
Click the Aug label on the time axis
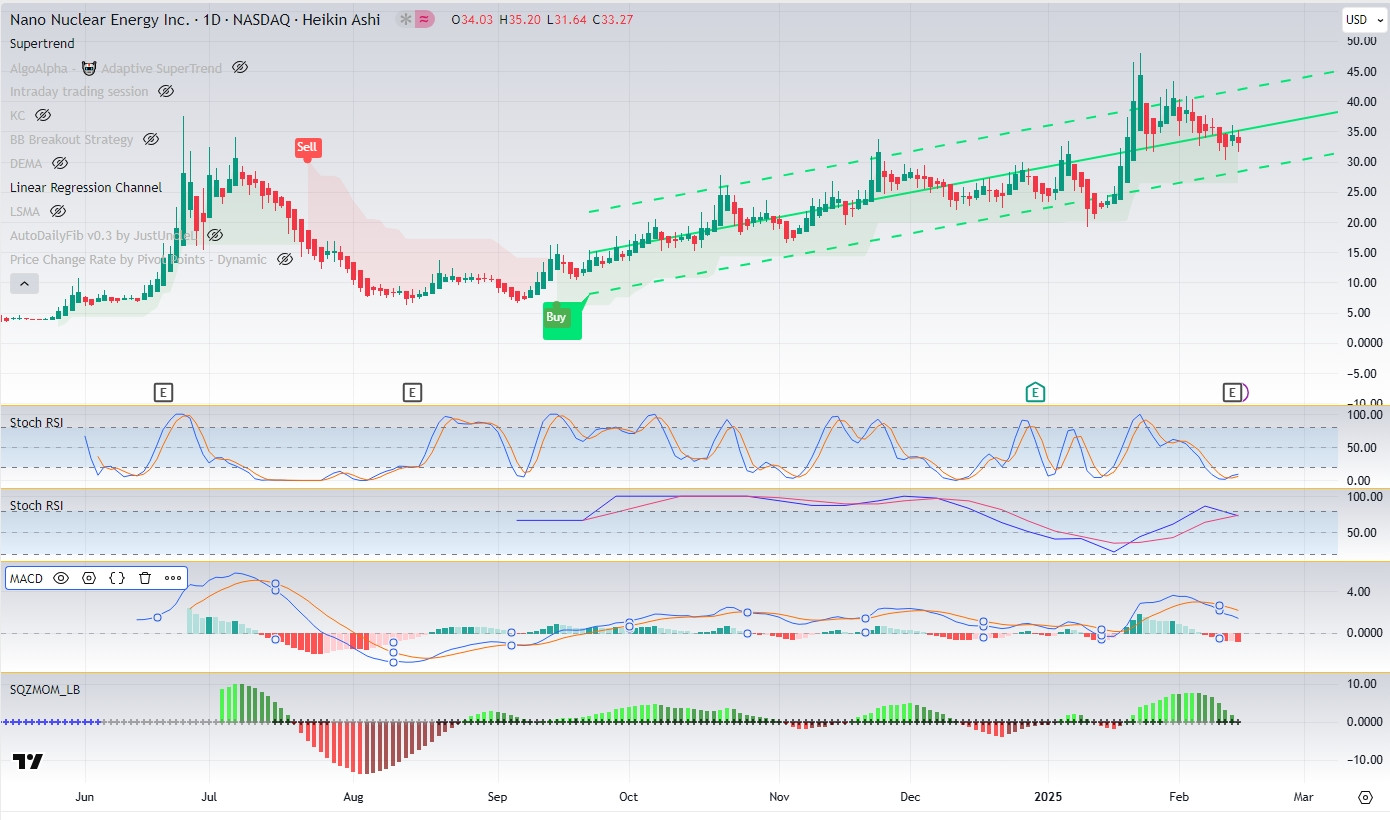[x=352, y=797]
